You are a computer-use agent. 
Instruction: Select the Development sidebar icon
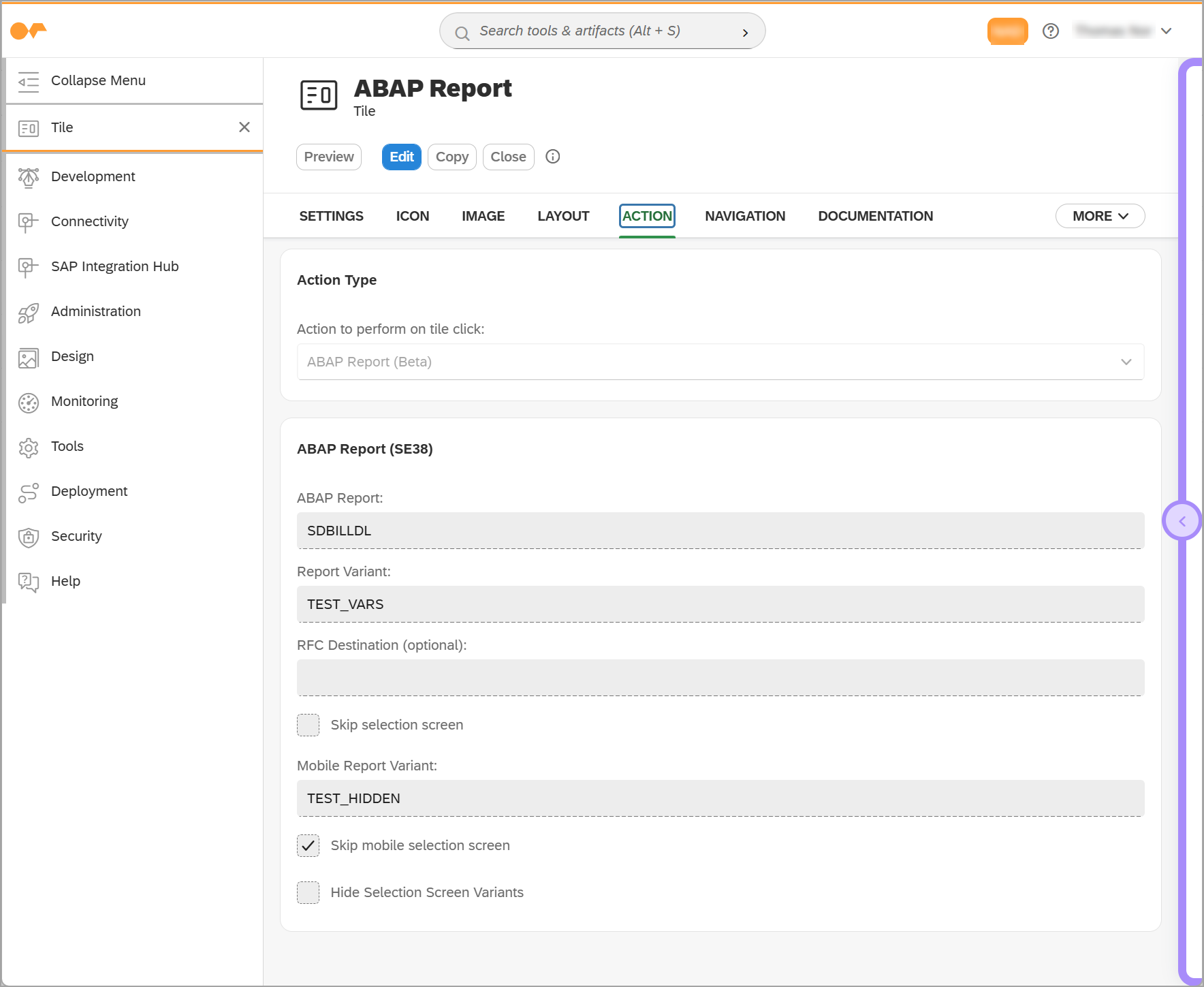28,176
